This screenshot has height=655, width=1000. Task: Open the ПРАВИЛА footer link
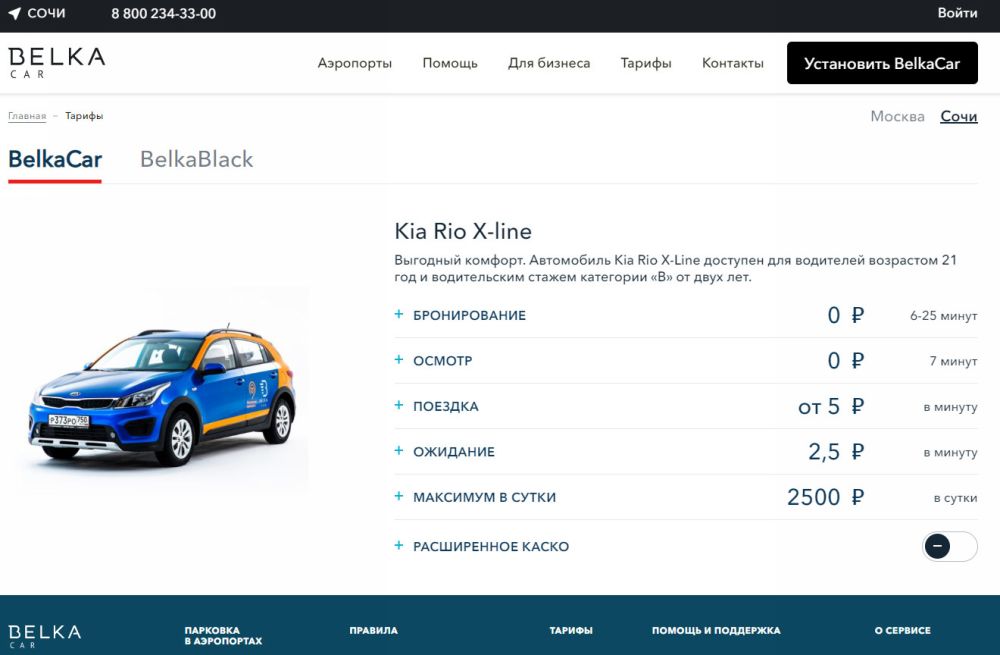coord(373,631)
